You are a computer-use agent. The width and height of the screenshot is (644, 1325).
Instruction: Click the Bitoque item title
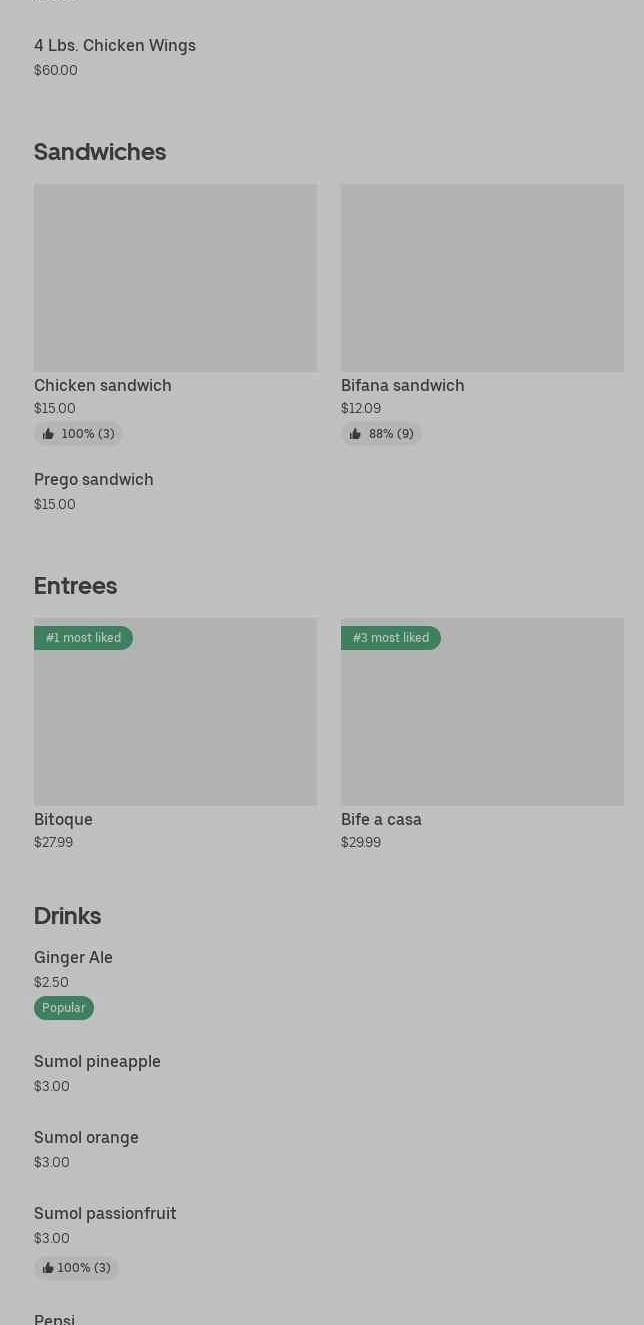(63, 820)
